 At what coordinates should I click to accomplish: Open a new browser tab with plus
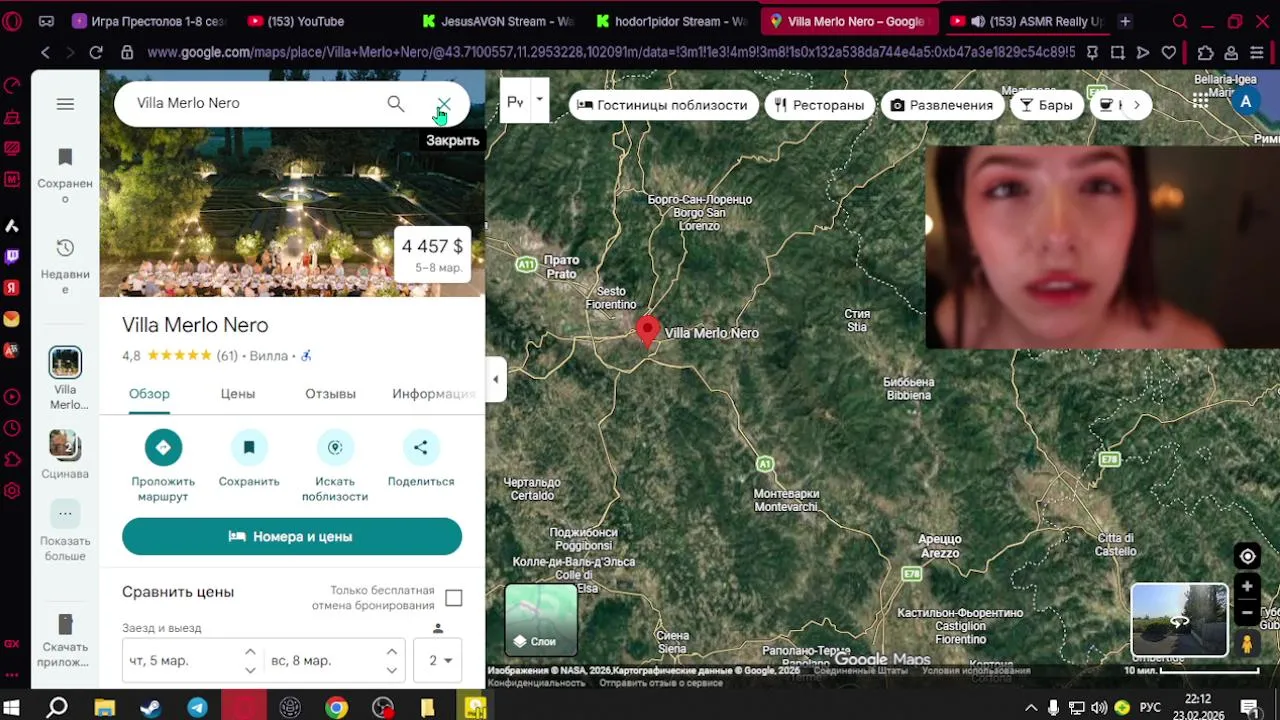1125,21
